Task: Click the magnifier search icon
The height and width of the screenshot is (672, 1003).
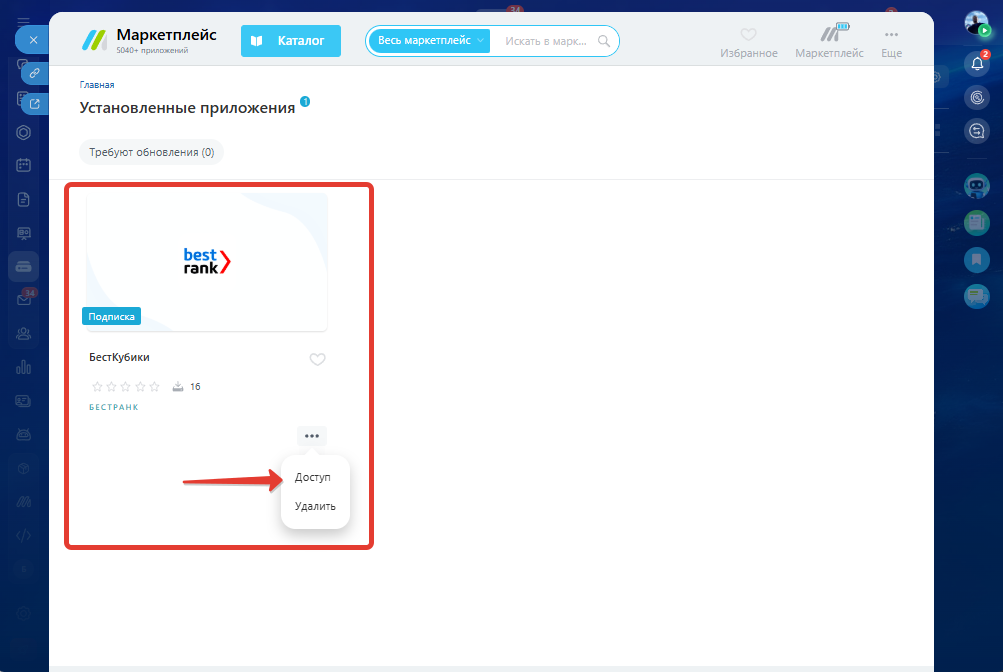Action: pyautogui.click(x=604, y=41)
